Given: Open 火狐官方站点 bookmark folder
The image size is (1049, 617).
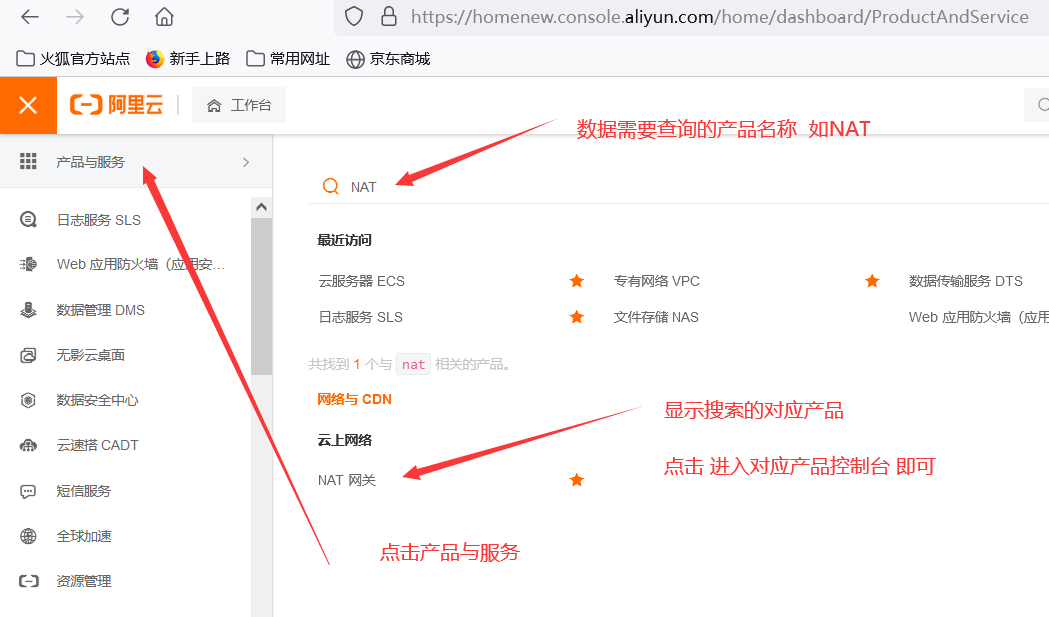Looking at the screenshot, I should click(73, 59).
